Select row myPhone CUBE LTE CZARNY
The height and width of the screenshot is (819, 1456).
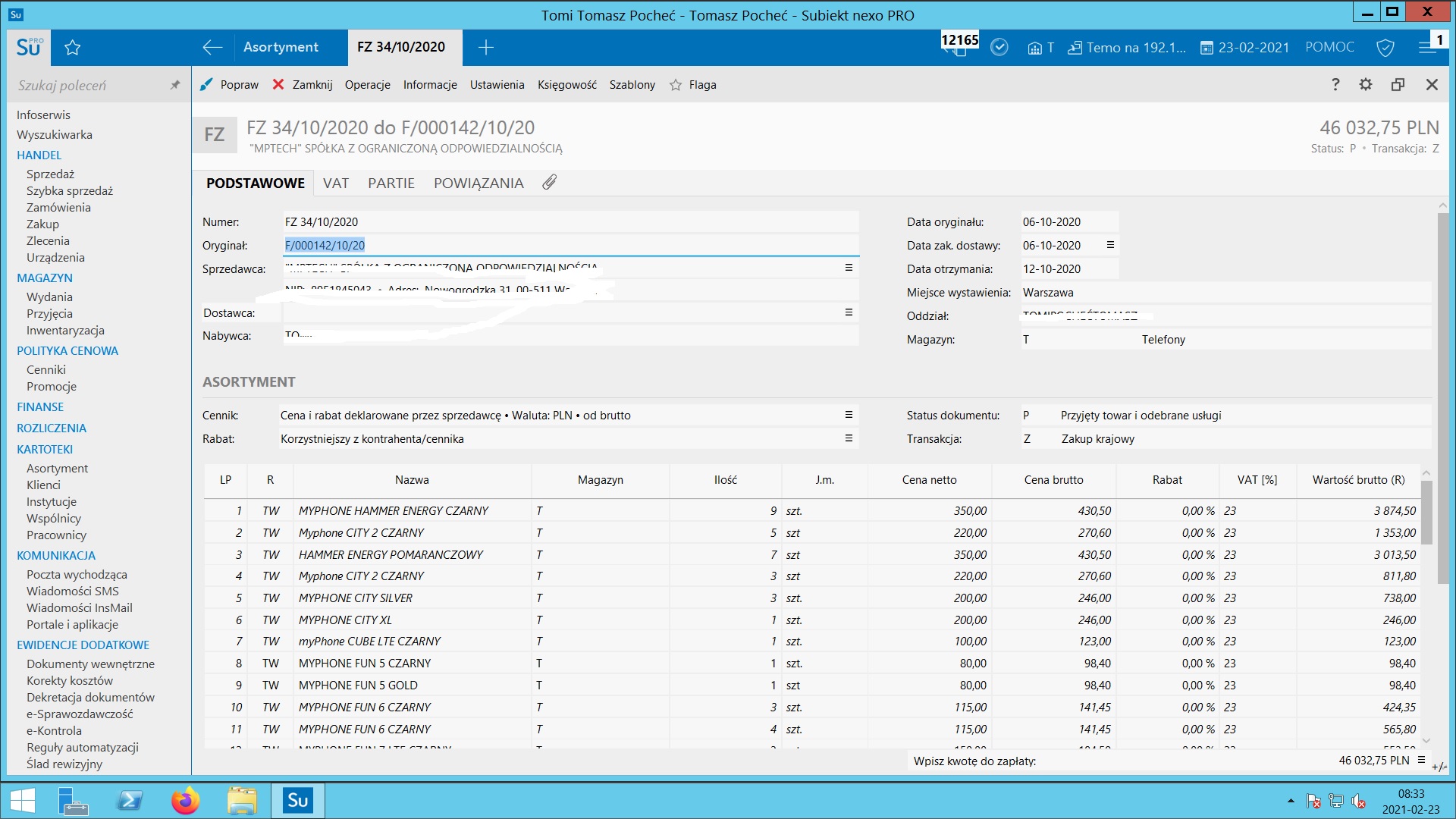click(811, 642)
